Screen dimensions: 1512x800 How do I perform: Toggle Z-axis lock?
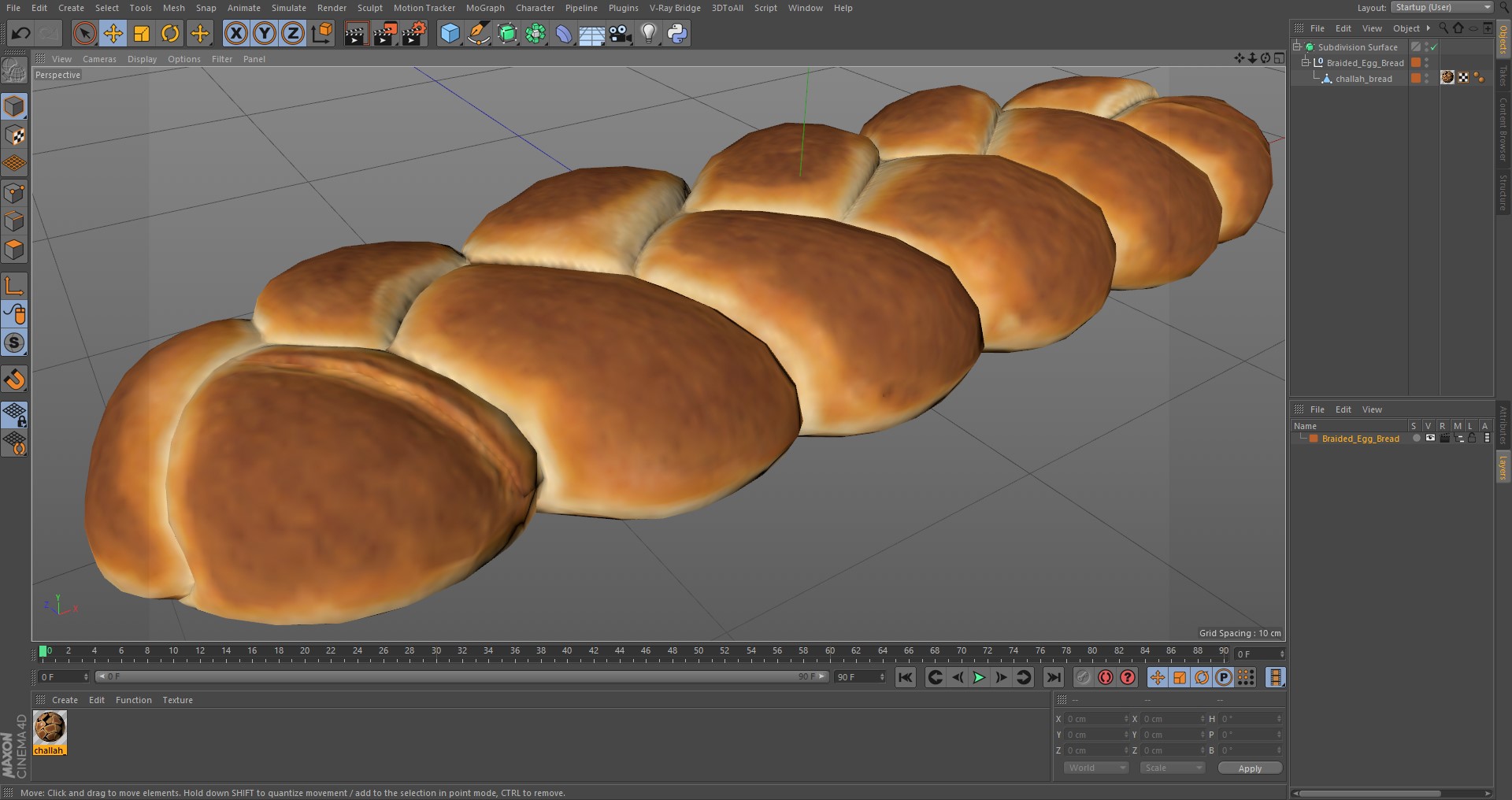(293, 33)
